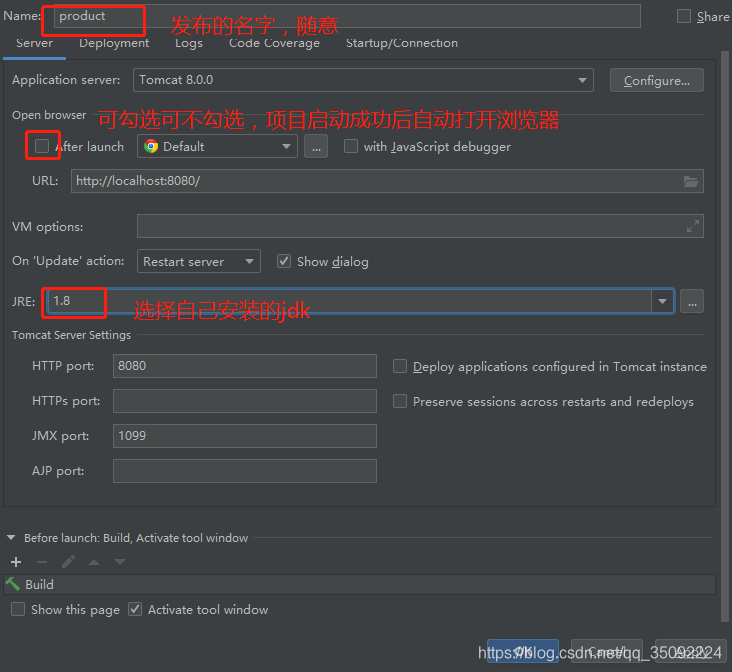Uncheck the Show dialog checkbox

click(284, 261)
